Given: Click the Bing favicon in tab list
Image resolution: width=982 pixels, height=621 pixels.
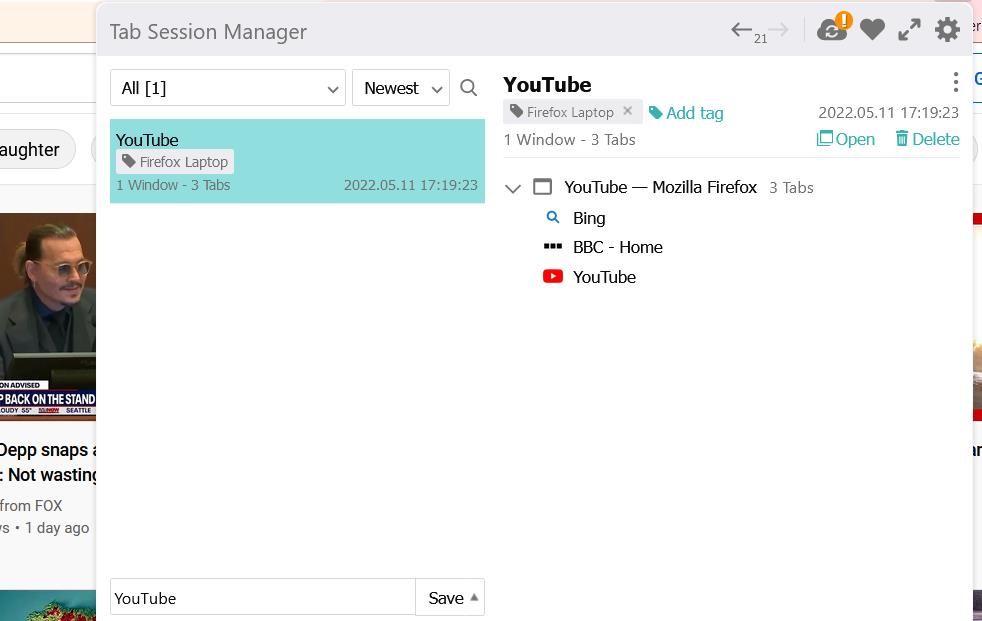Looking at the screenshot, I should pyautogui.click(x=552, y=217).
